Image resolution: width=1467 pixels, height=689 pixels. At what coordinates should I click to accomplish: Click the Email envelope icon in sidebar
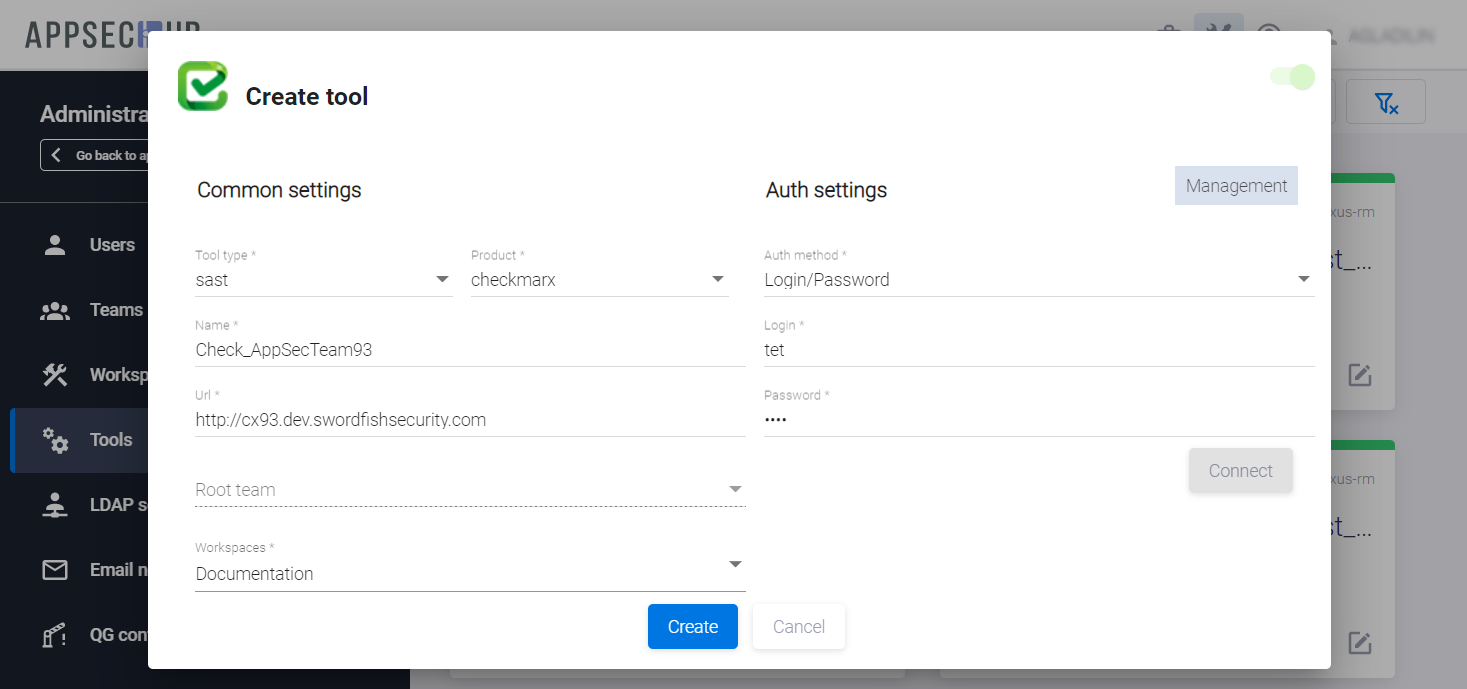(55, 570)
